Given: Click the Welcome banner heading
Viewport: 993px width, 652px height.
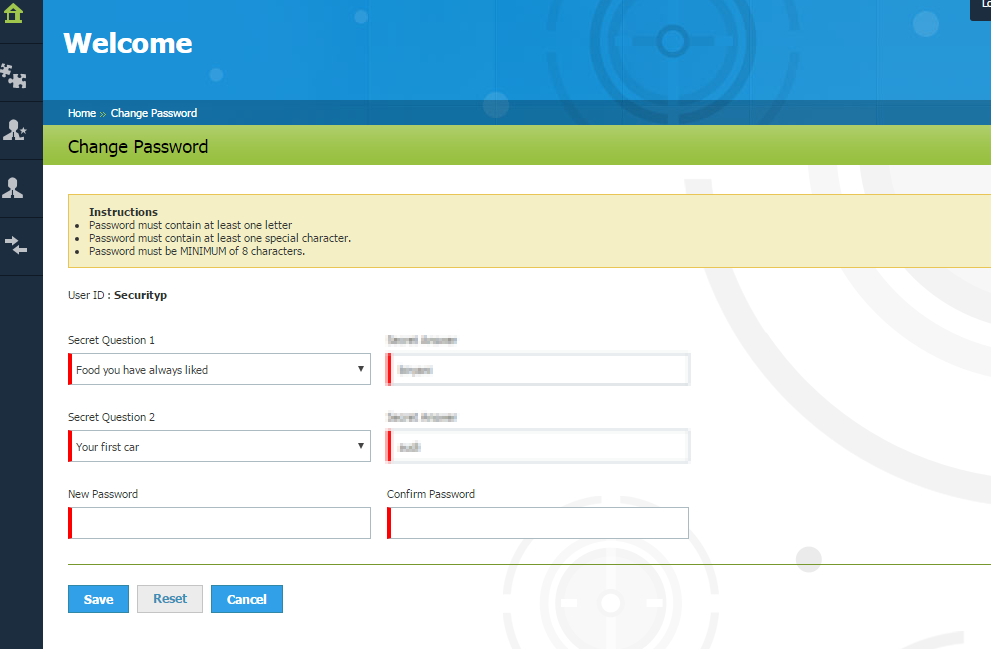Looking at the screenshot, I should click(128, 44).
